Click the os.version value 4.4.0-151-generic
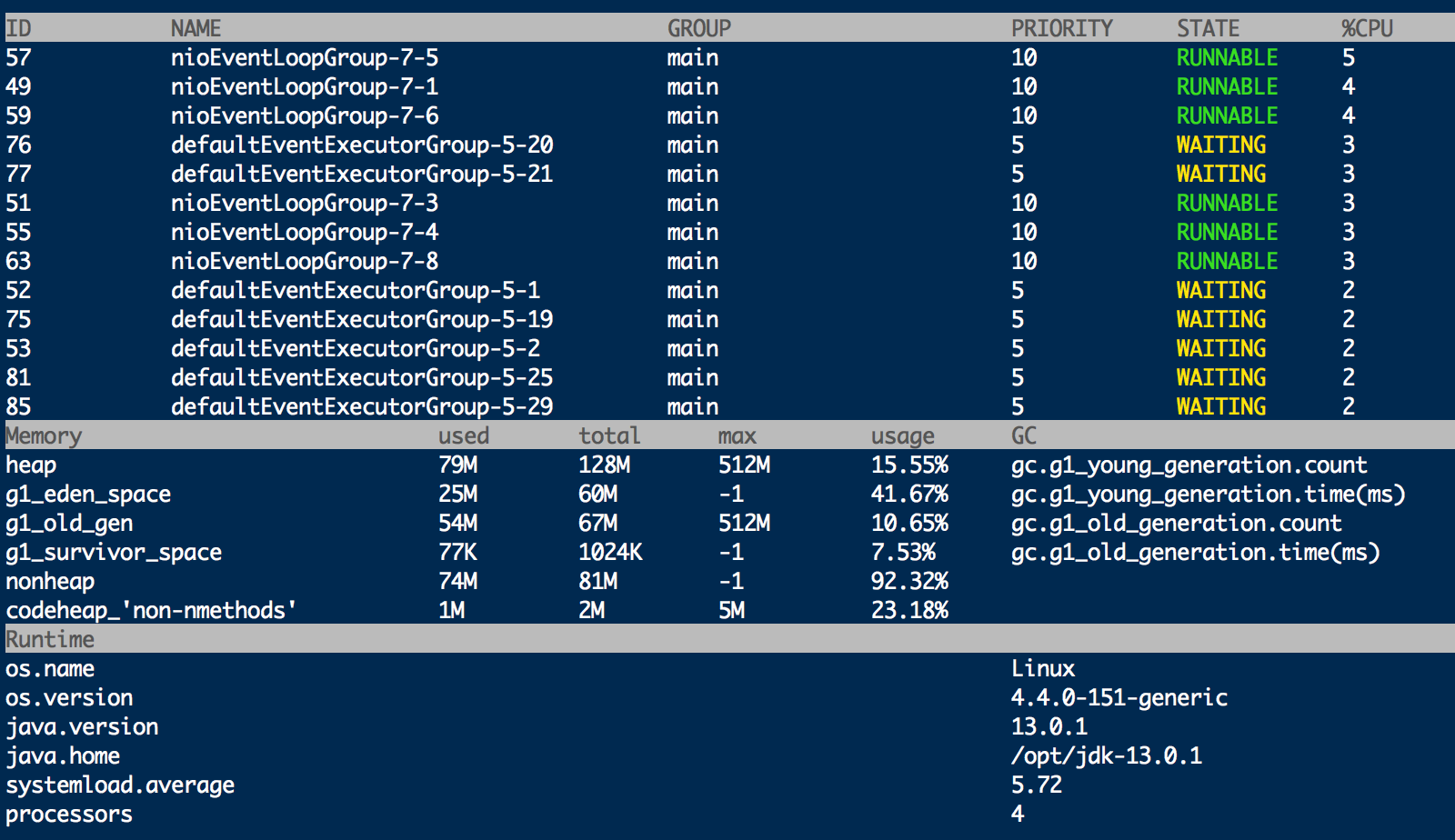Image resolution: width=1455 pixels, height=840 pixels. [1120, 697]
